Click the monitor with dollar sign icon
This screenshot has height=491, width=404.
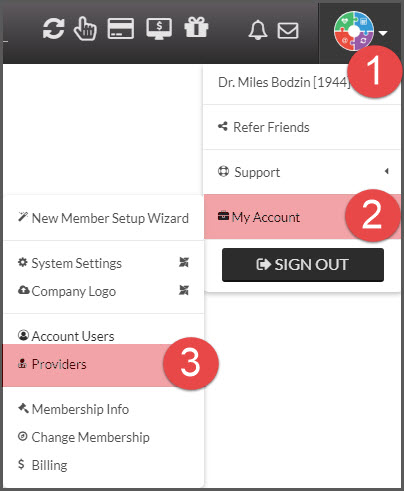pos(159,29)
